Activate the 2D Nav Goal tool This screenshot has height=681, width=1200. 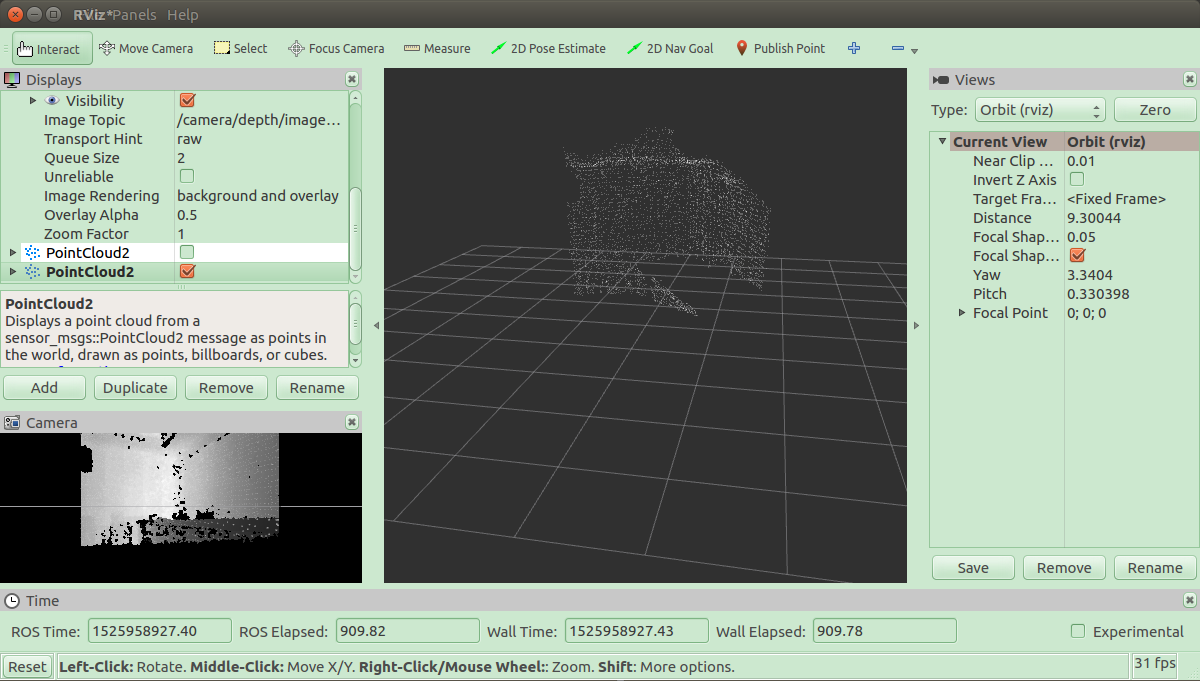coord(670,48)
